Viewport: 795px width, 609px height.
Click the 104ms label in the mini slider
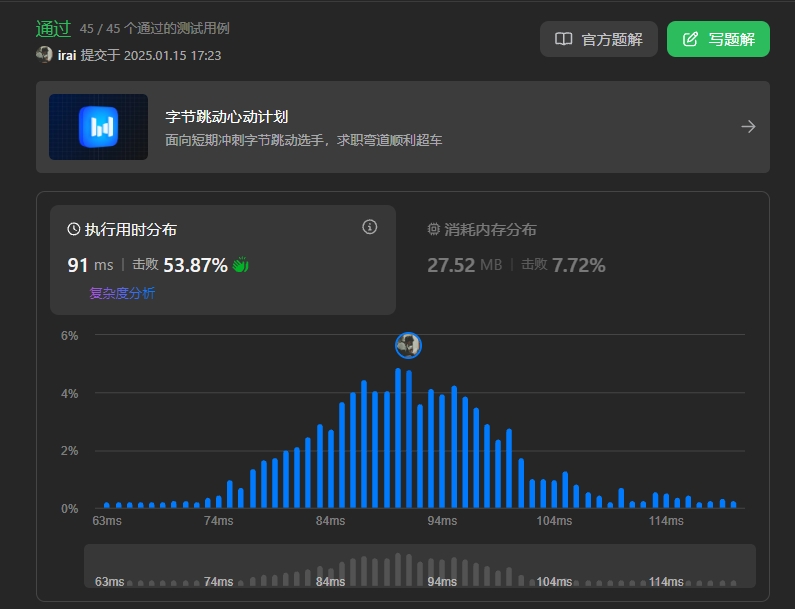click(x=554, y=582)
